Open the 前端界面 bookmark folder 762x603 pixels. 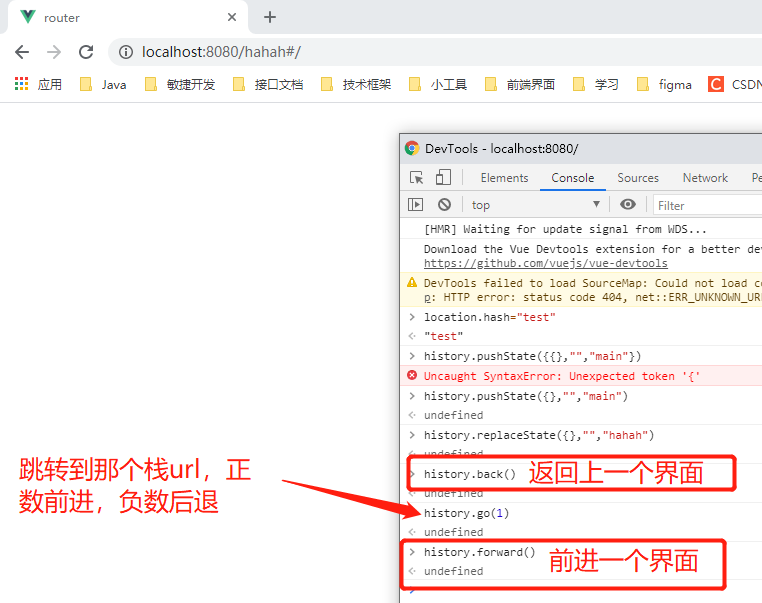coord(520,85)
